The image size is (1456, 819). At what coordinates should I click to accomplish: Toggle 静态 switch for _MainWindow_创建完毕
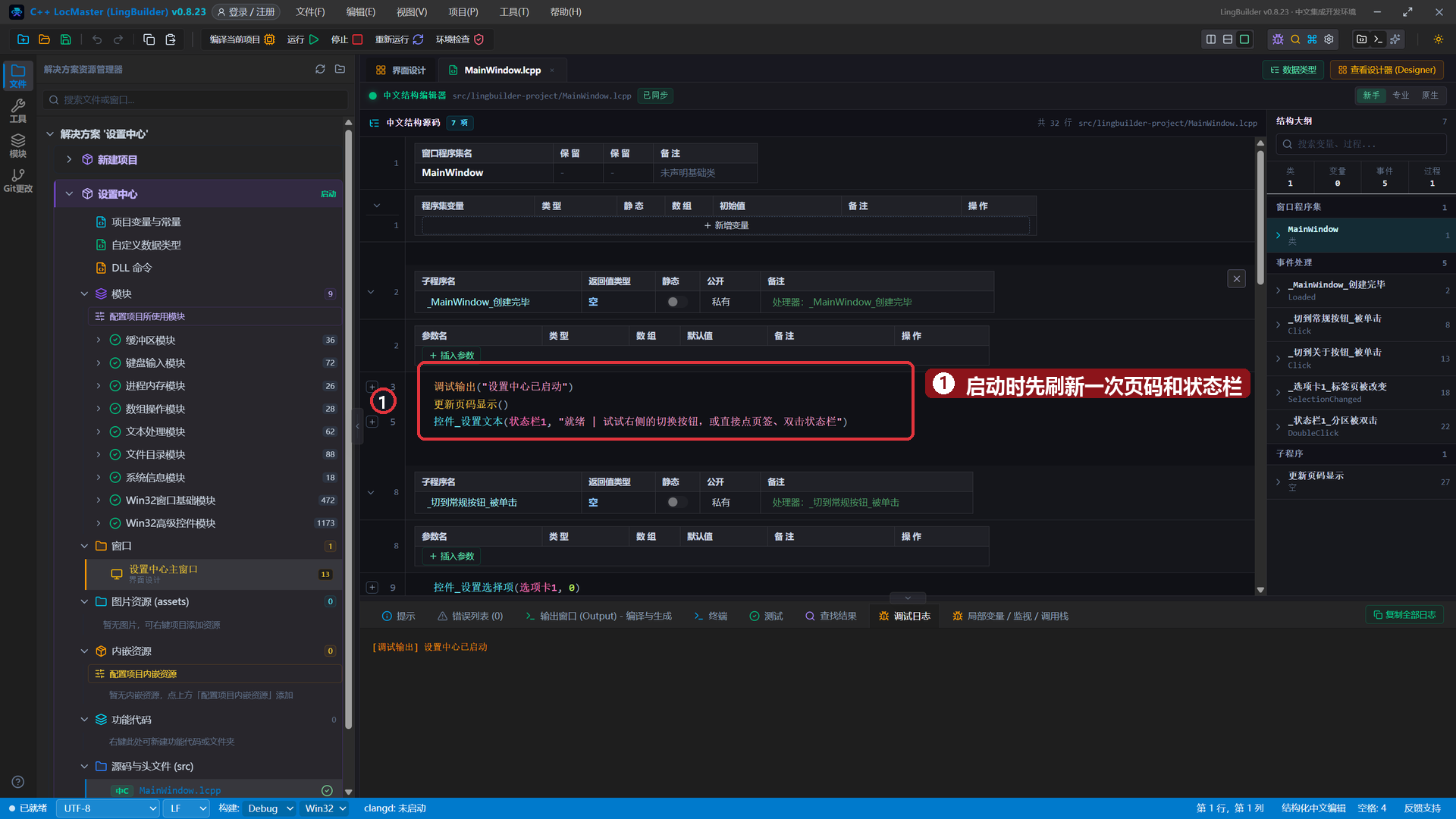coord(676,302)
